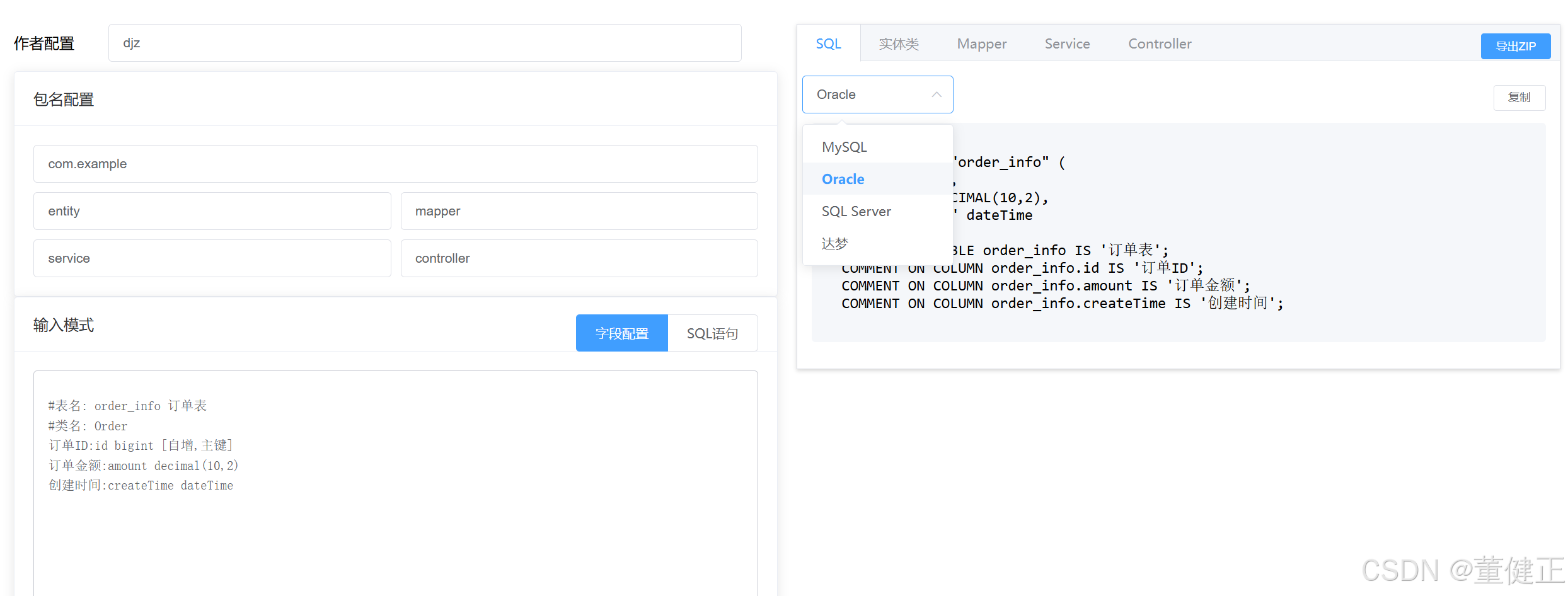
Task: Switch to SQL语句 input mode
Action: pyautogui.click(x=712, y=333)
